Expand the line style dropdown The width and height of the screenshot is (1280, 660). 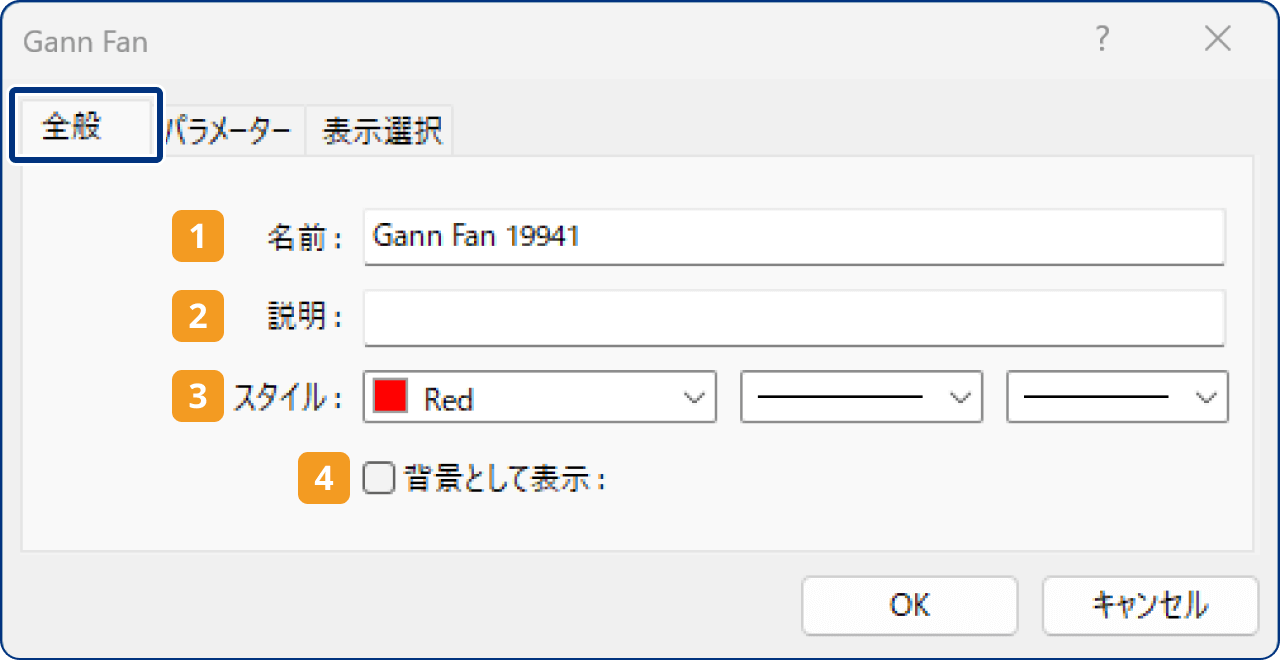[860, 397]
